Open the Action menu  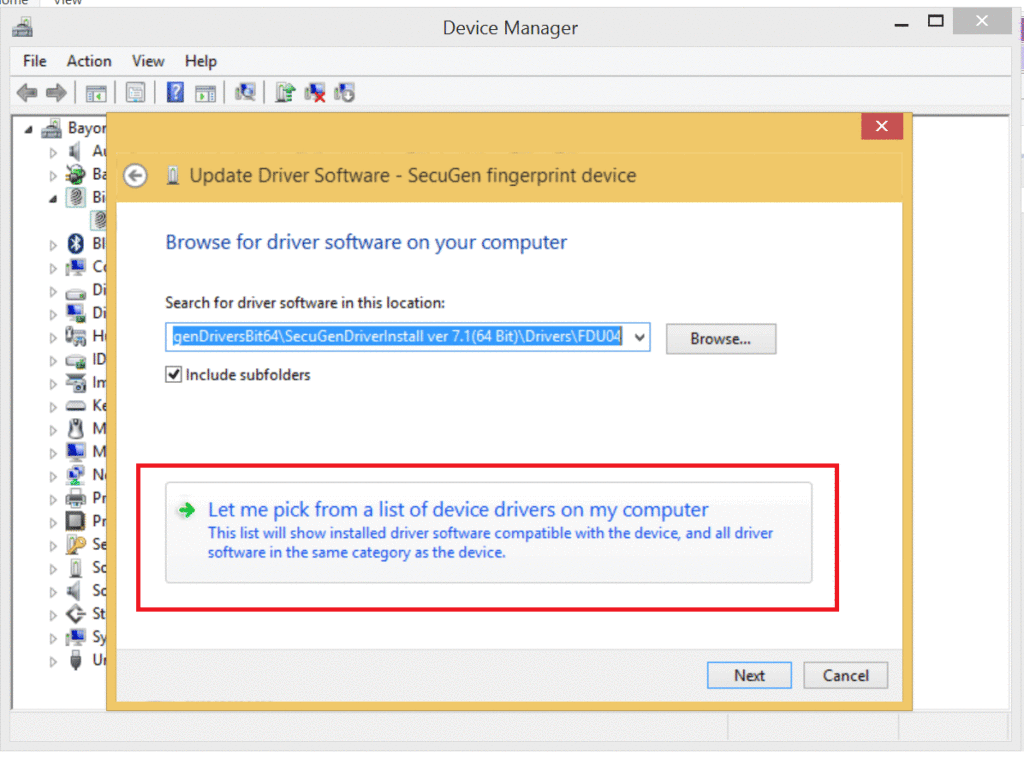(89, 61)
